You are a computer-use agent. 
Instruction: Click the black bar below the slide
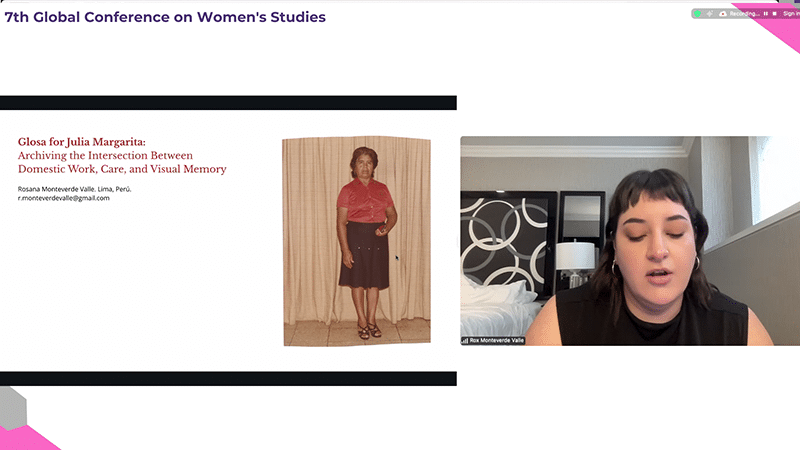tap(228, 379)
